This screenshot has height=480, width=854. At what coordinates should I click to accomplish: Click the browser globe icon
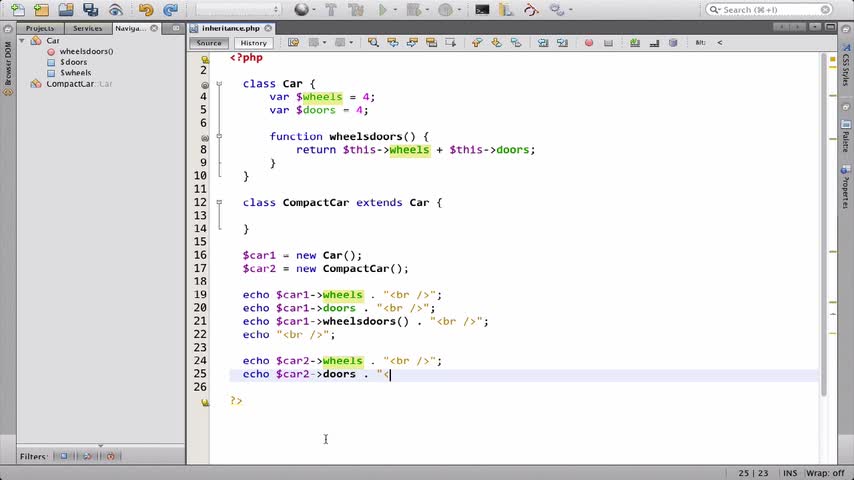pos(301,9)
